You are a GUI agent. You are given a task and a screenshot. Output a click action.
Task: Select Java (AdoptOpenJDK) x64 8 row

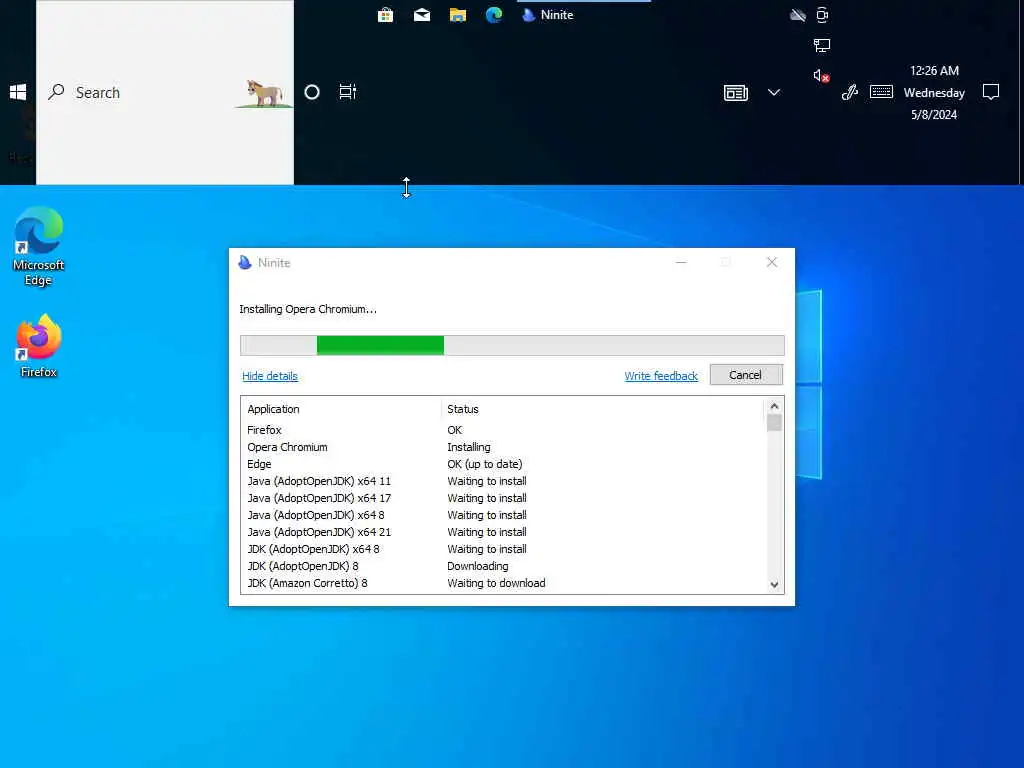[x=502, y=515]
